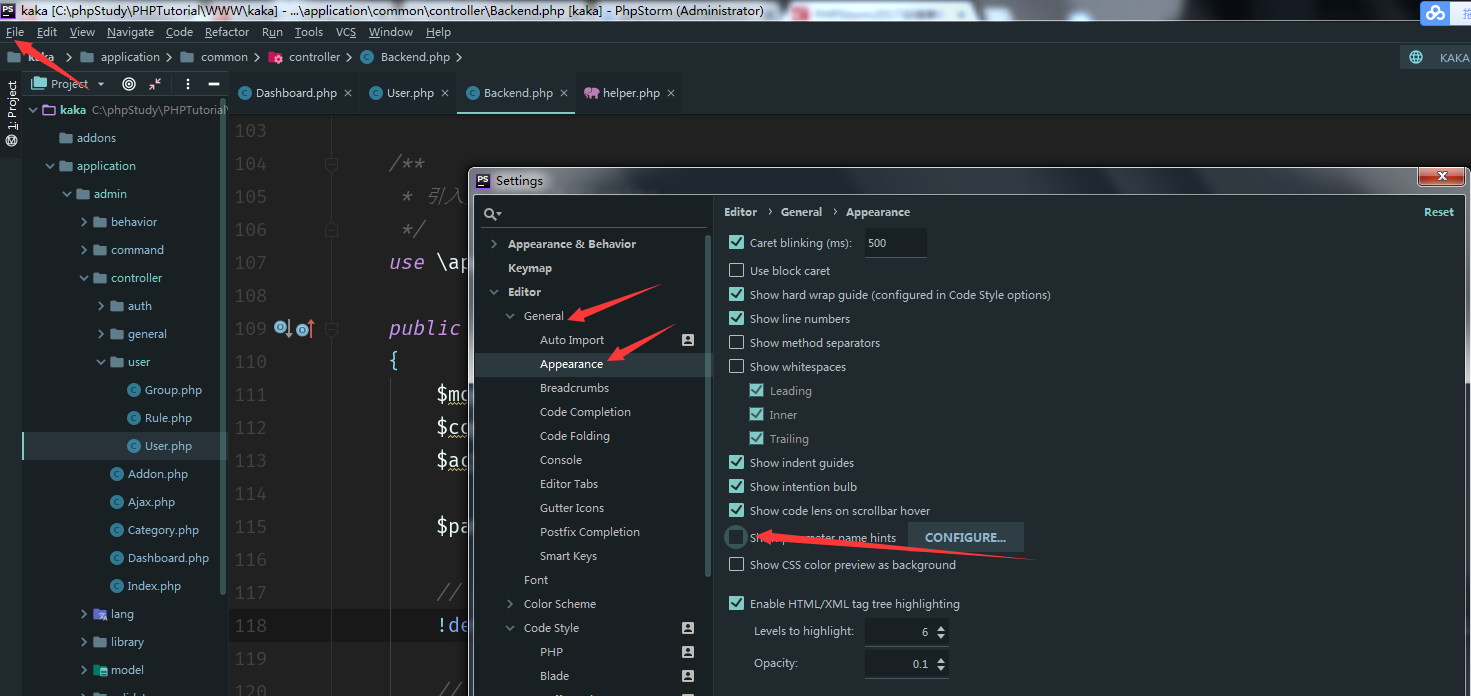Enable Show whitespaces

click(x=737, y=366)
